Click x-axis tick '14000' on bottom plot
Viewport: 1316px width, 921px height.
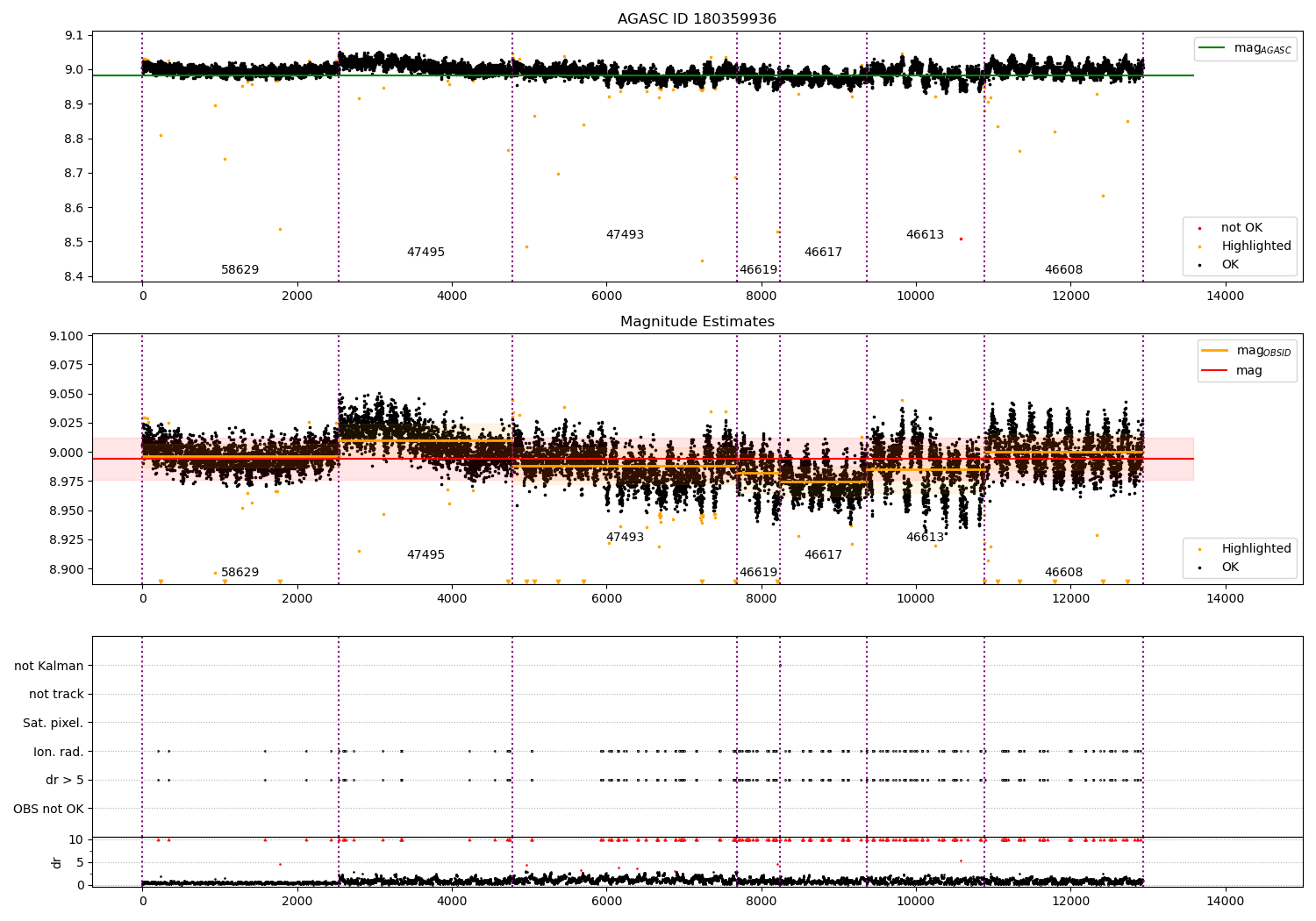[x=1225, y=901]
